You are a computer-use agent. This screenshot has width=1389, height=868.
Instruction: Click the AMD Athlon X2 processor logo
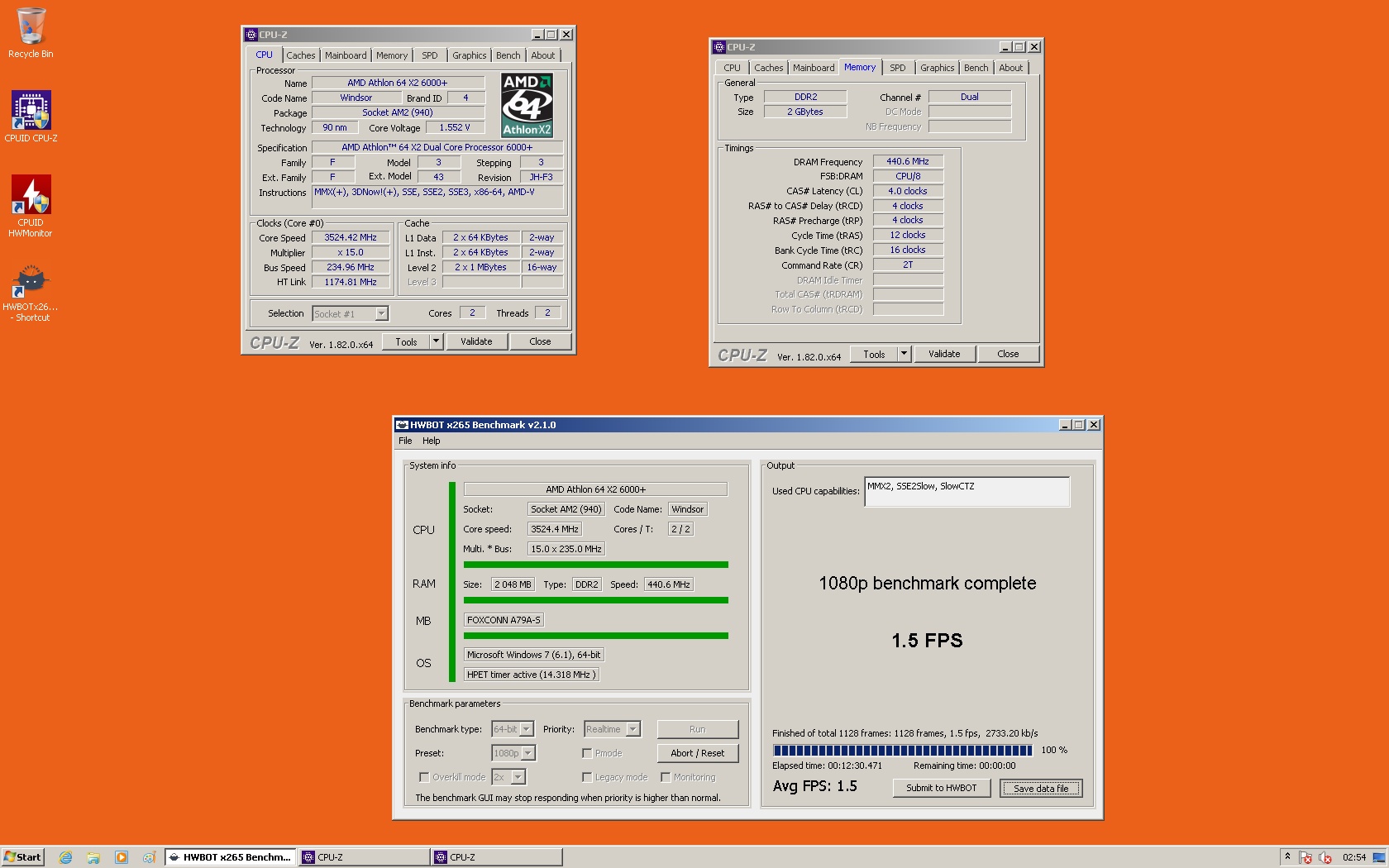[x=527, y=105]
